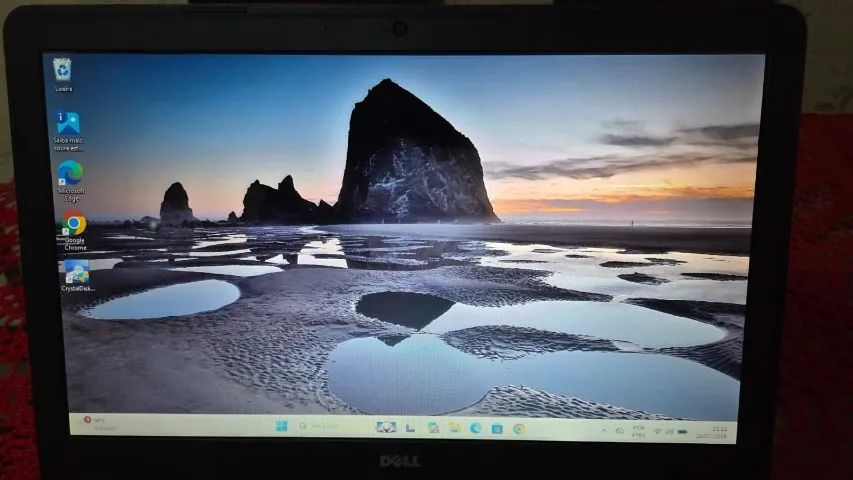Open the Recycle Bin (Lixeira) desktop icon
The width and height of the screenshot is (853, 480).
(x=62, y=75)
